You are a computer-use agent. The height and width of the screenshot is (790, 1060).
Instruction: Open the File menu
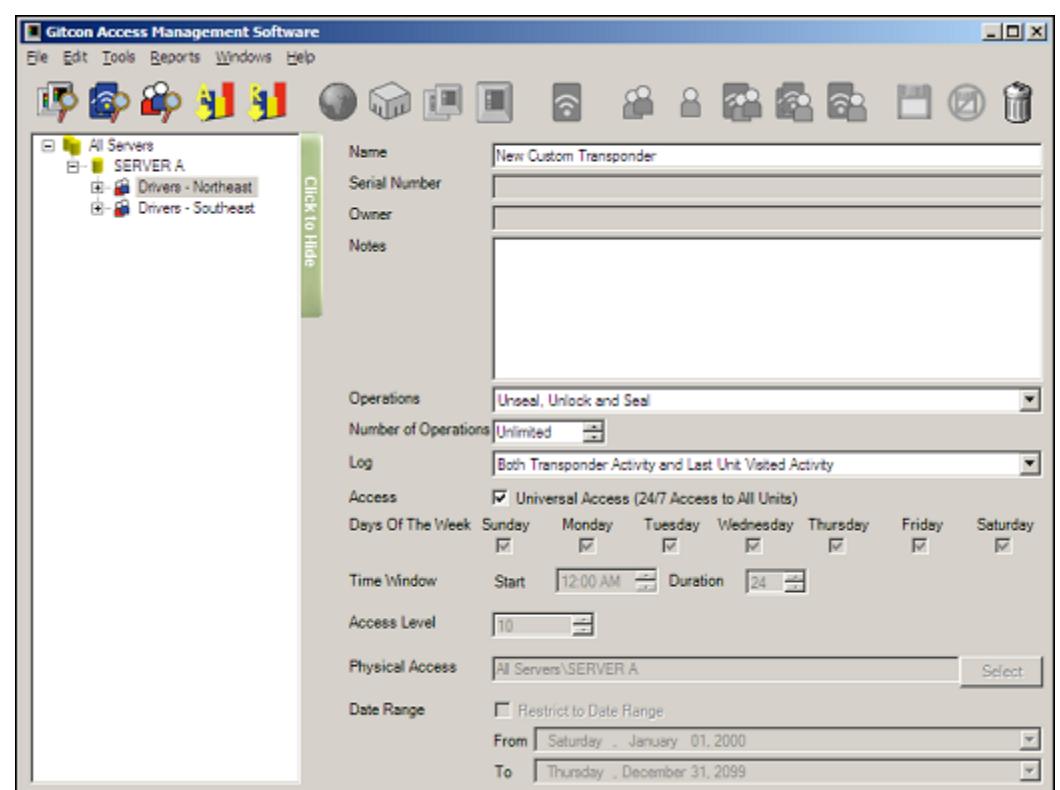coord(37,57)
